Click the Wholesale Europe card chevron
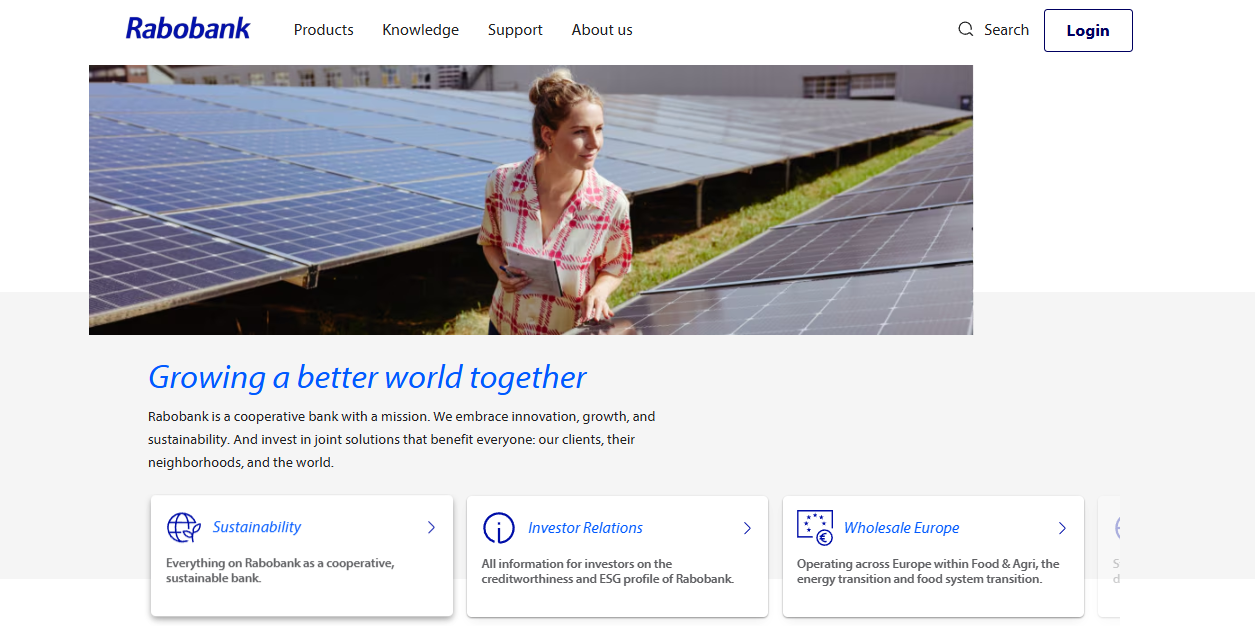 point(1062,528)
